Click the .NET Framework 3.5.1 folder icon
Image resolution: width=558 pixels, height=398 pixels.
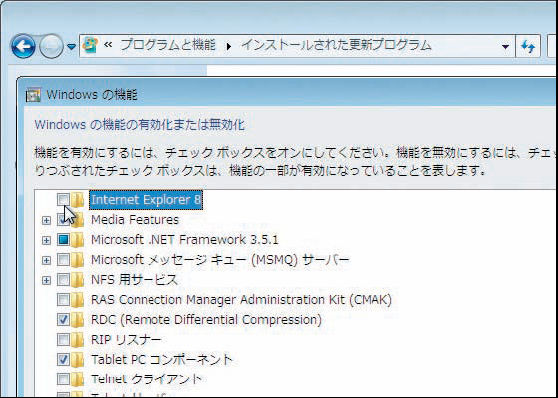coord(77,240)
